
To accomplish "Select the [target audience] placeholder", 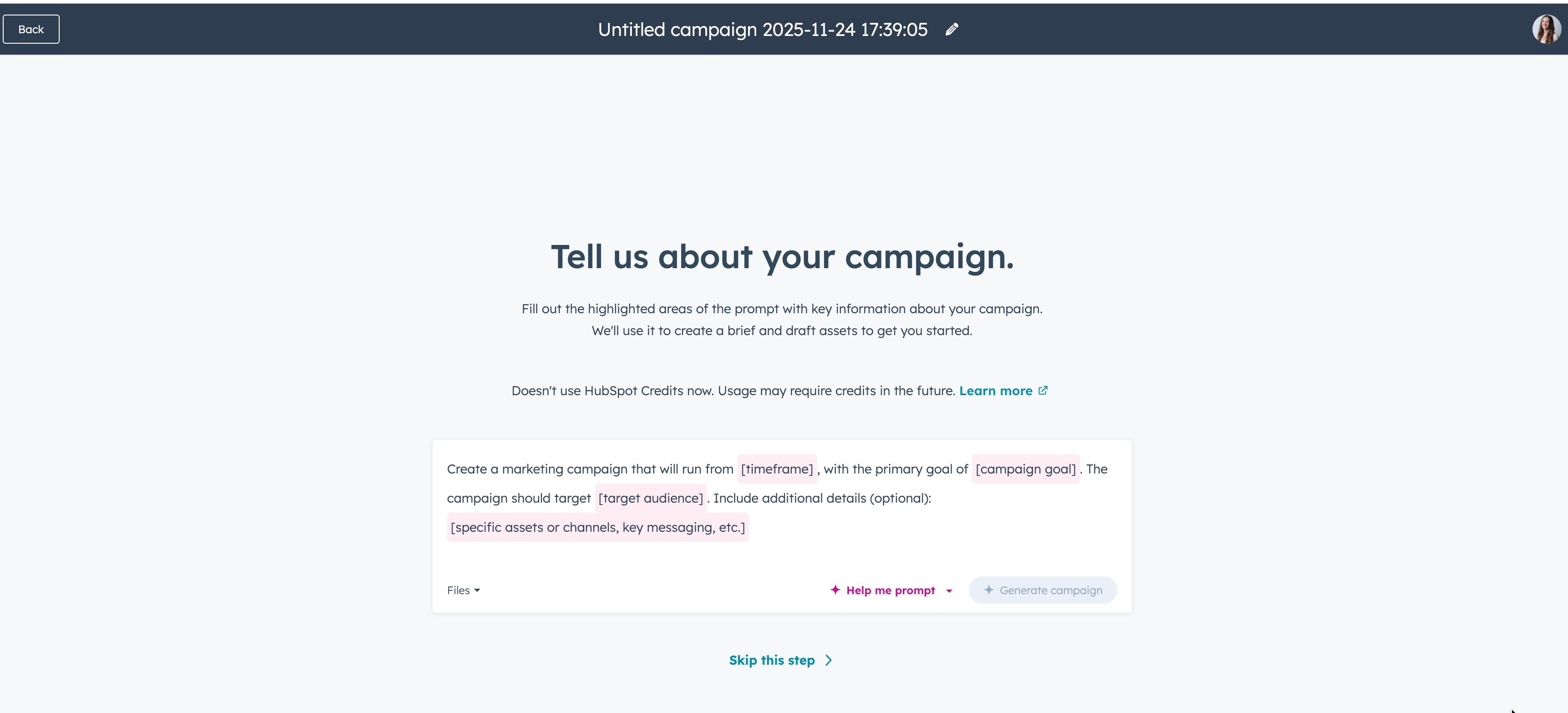I will point(650,498).
